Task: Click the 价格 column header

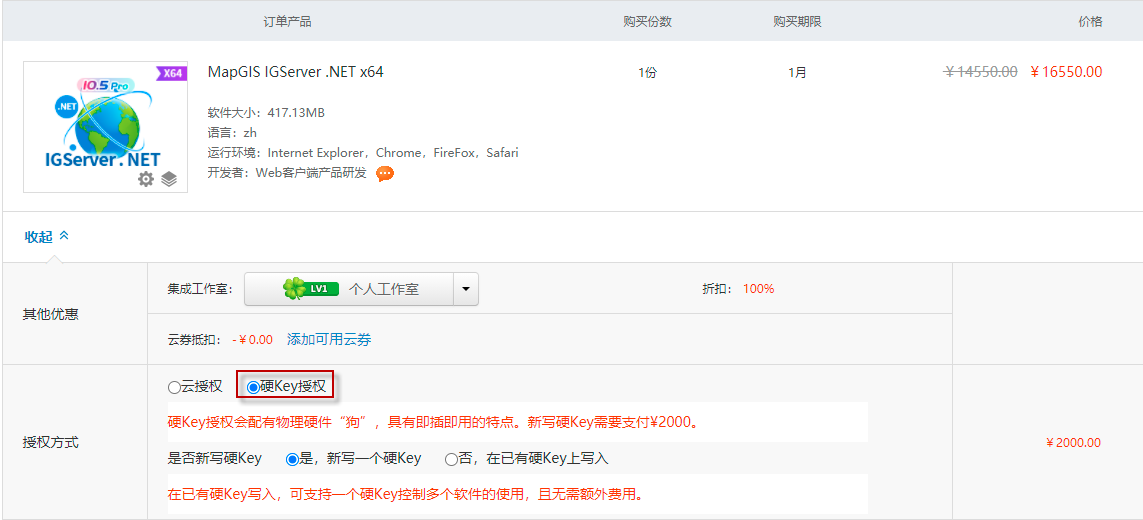Action: pos(1091,21)
